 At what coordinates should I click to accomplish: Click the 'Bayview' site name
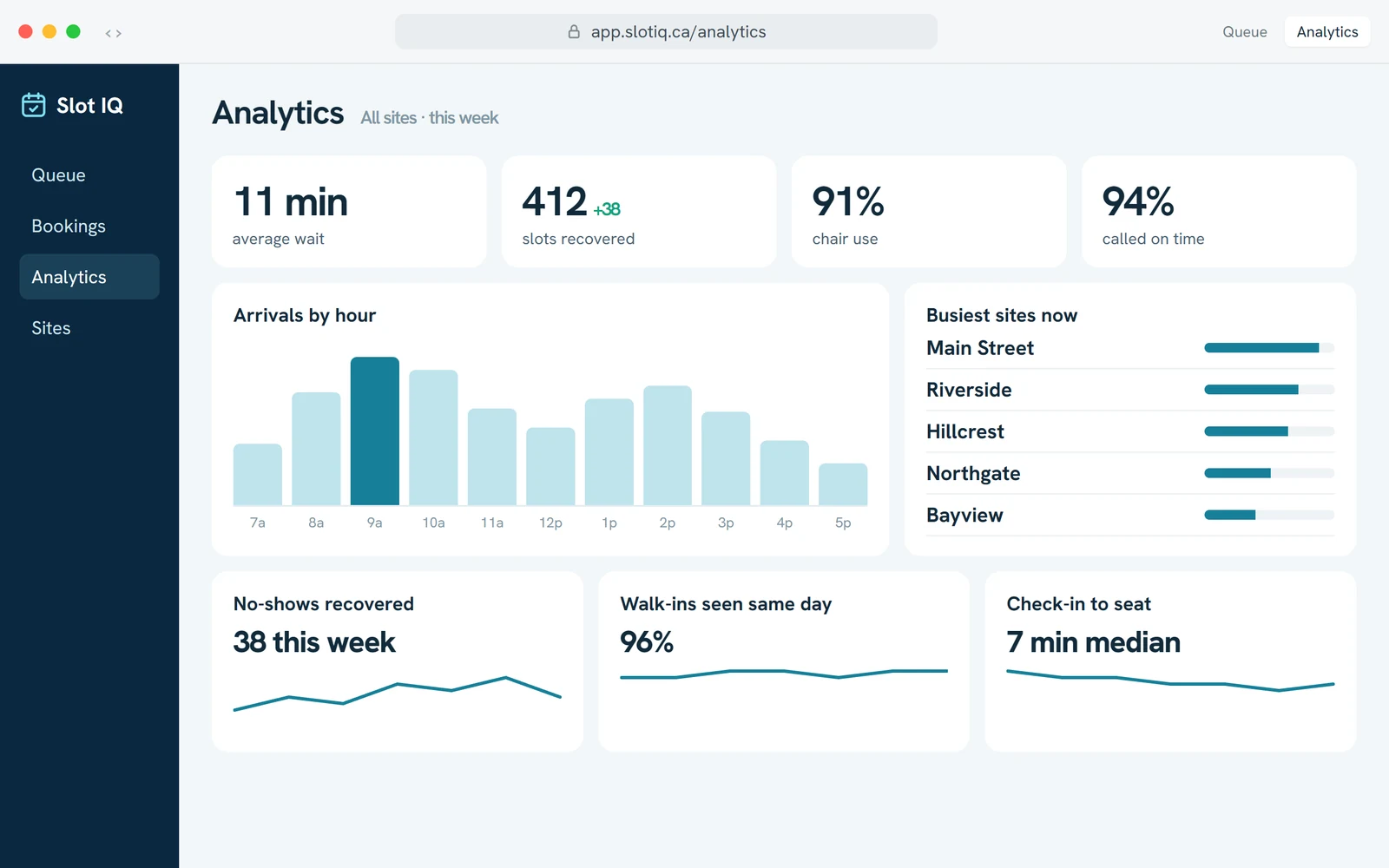[x=964, y=515]
